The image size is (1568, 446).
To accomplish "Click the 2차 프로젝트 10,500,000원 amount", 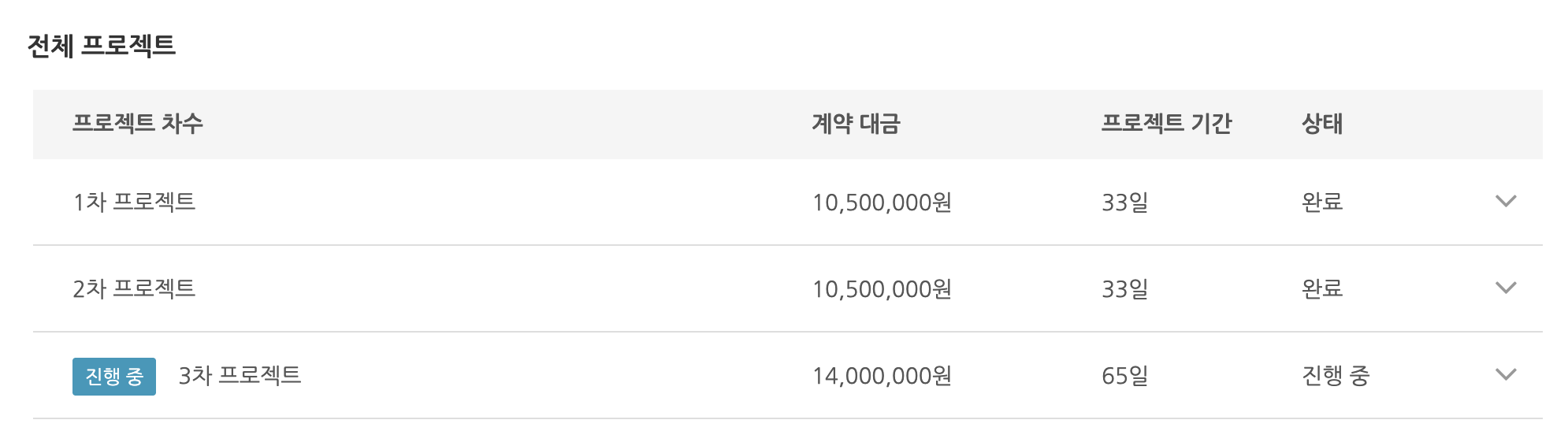I will pyautogui.click(x=882, y=289).
